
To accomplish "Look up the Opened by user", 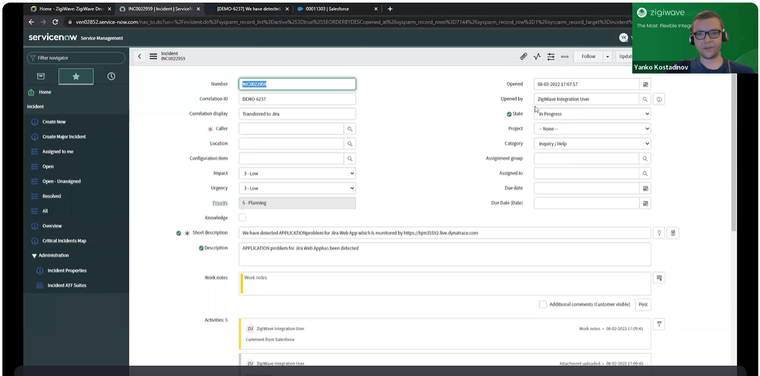I will pyautogui.click(x=645, y=99).
